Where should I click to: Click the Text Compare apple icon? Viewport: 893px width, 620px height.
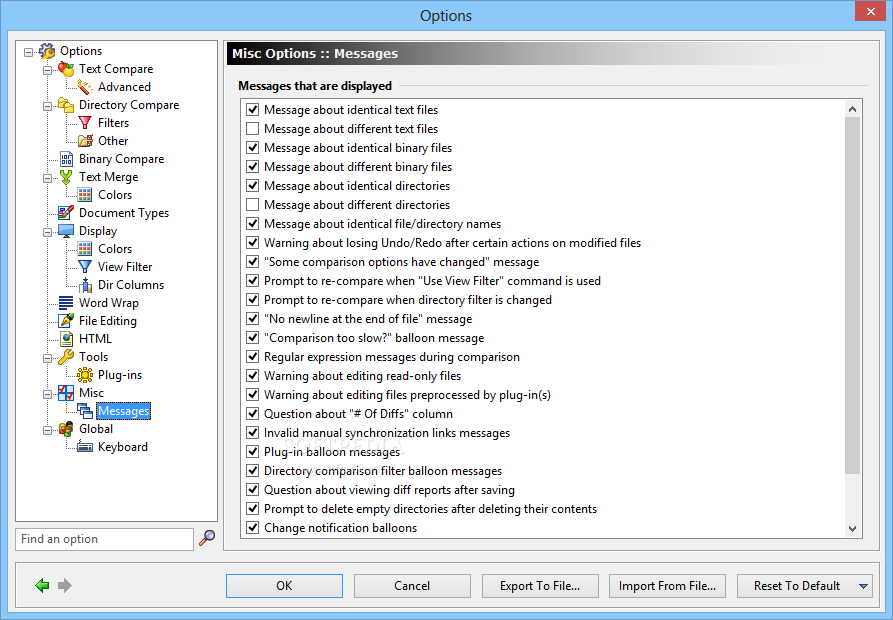(x=66, y=69)
